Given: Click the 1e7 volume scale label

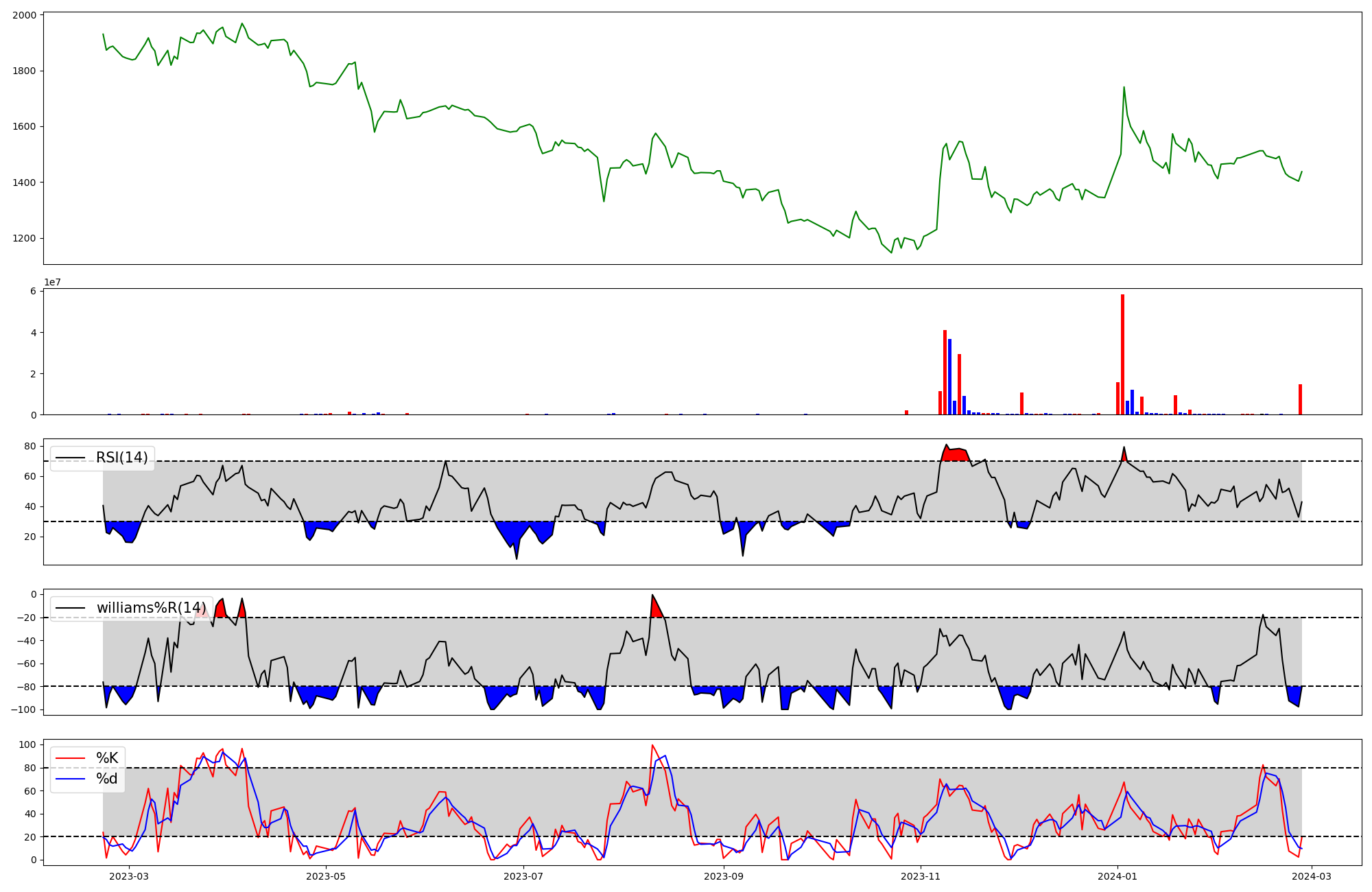Looking at the screenshot, I should point(52,283).
